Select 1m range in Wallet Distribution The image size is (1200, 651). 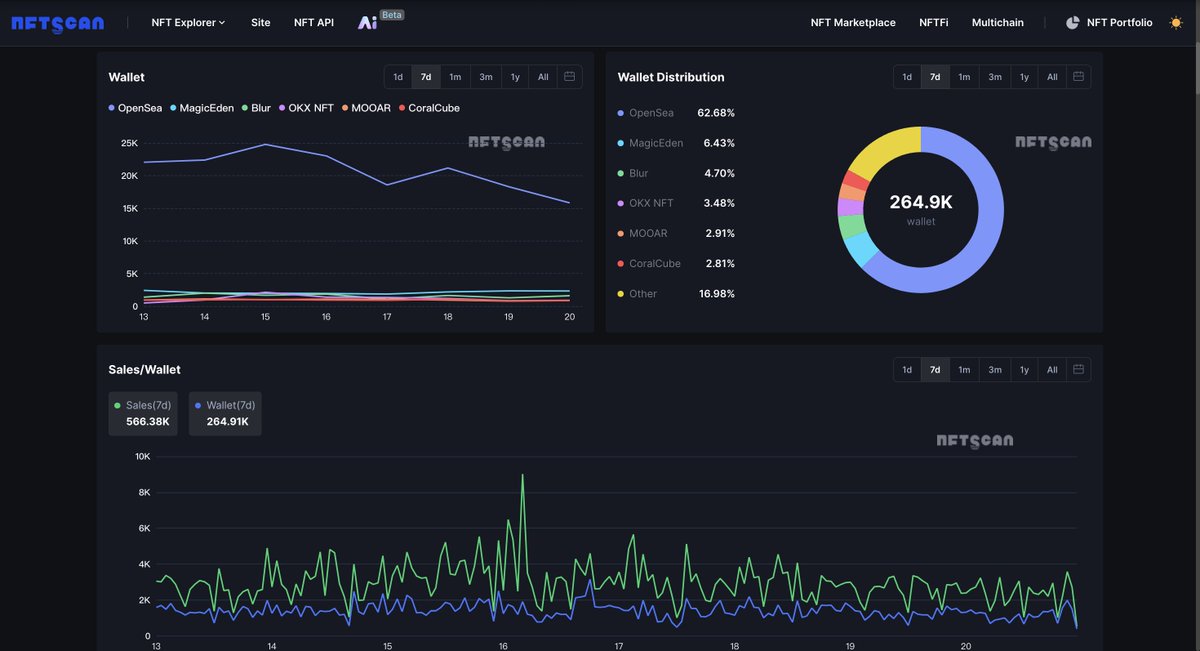[x=964, y=77]
